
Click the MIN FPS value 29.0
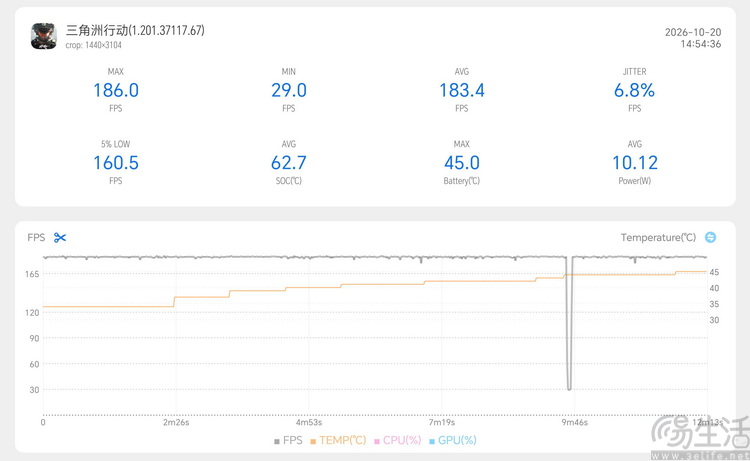click(x=289, y=90)
